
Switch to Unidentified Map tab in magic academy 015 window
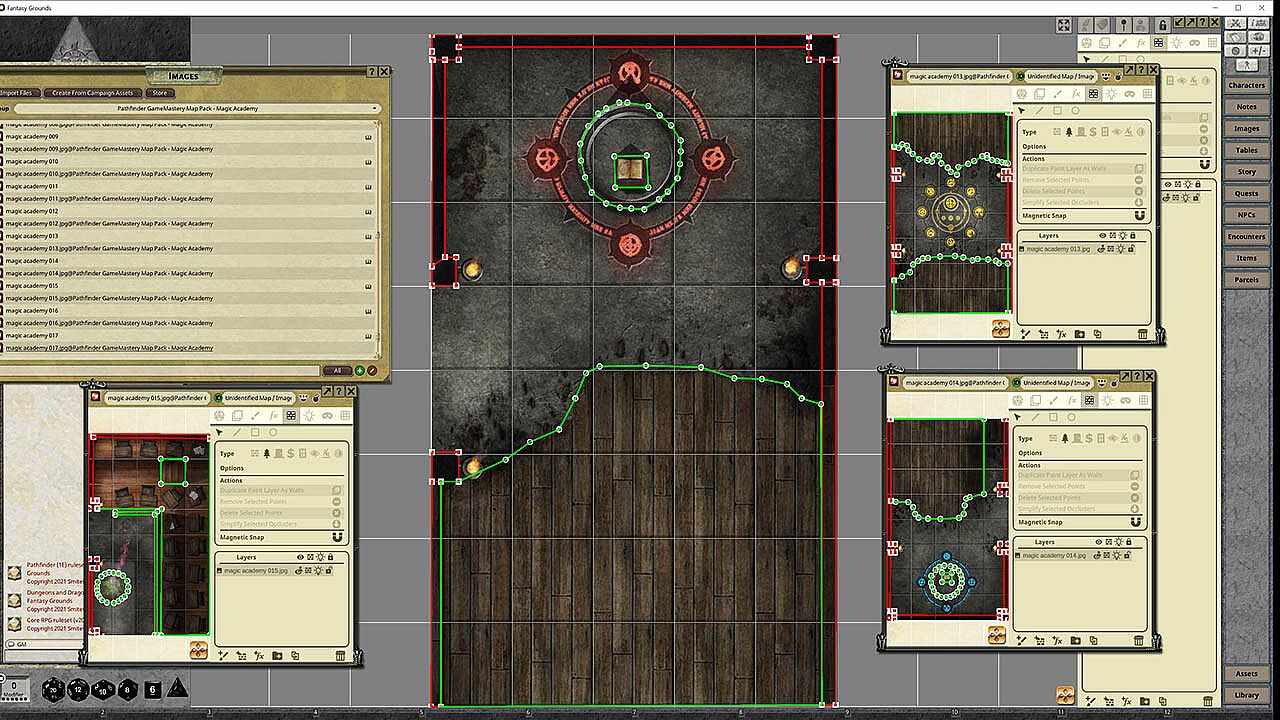257,398
